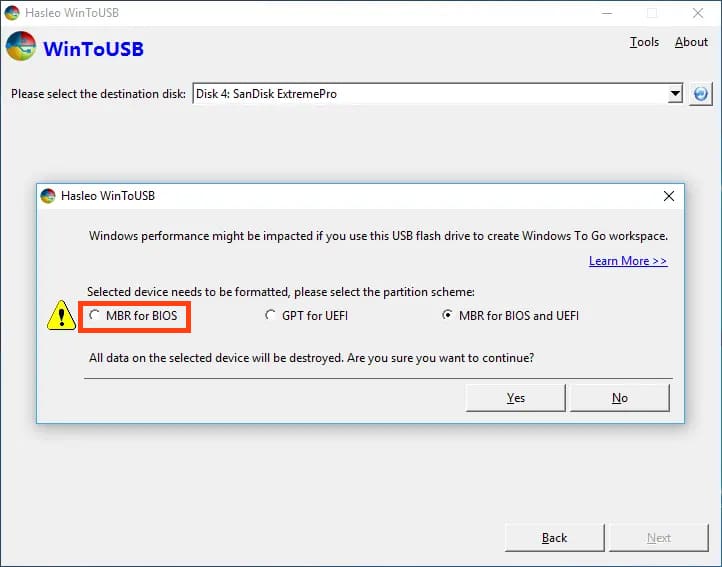Click the main window title bar app icon
This screenshot has height=567, width=722.
click(x=11, y=13)
